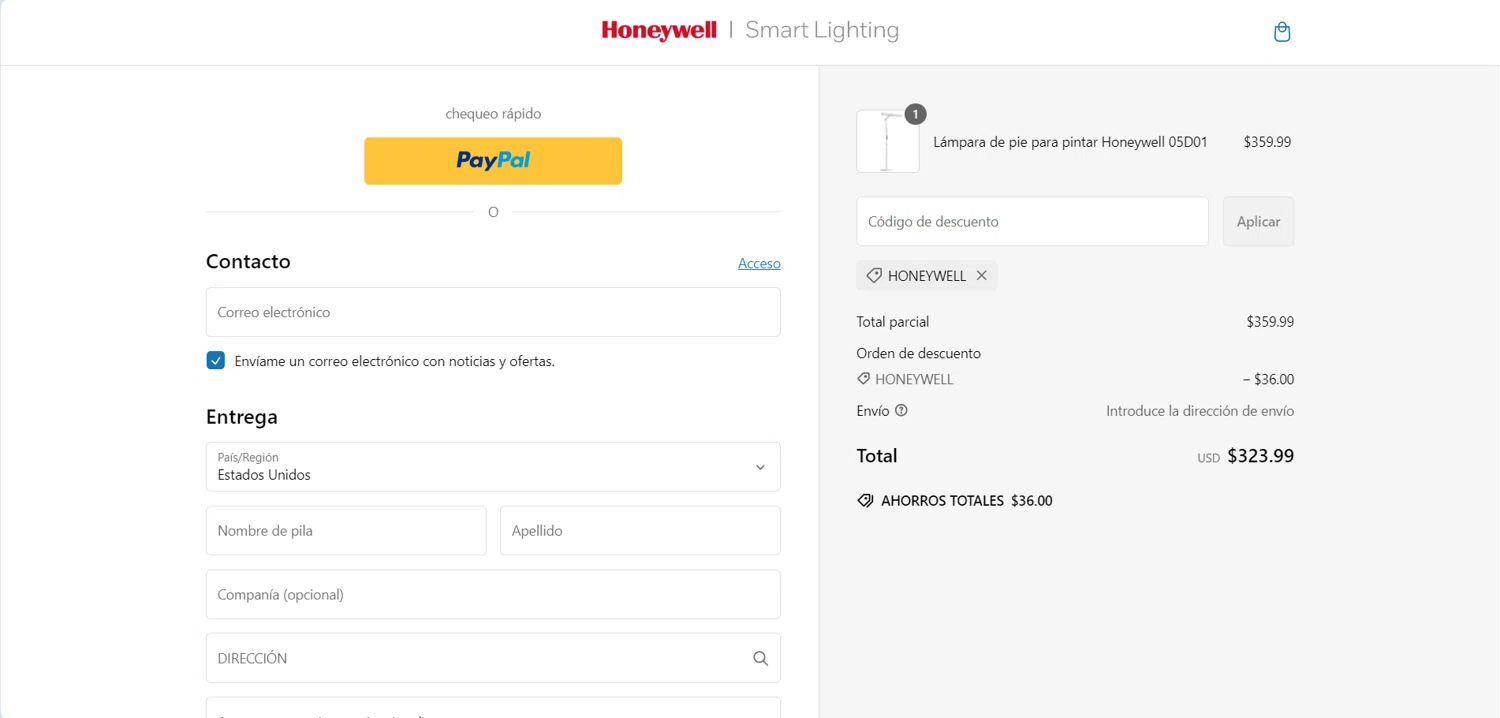Focus the Correo electrónico field
This screenshot has height=718, width=1500.
tap(493, 312)
